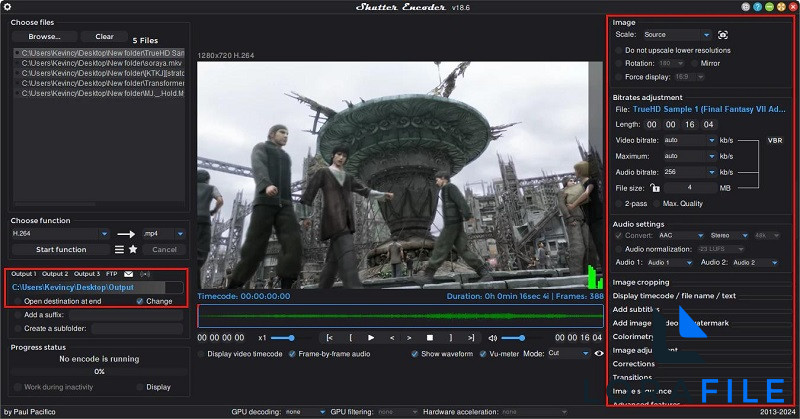This screenshot has width=800, height=419.
Task: Switch to the Output 3 tab
Action: point(87,274)
